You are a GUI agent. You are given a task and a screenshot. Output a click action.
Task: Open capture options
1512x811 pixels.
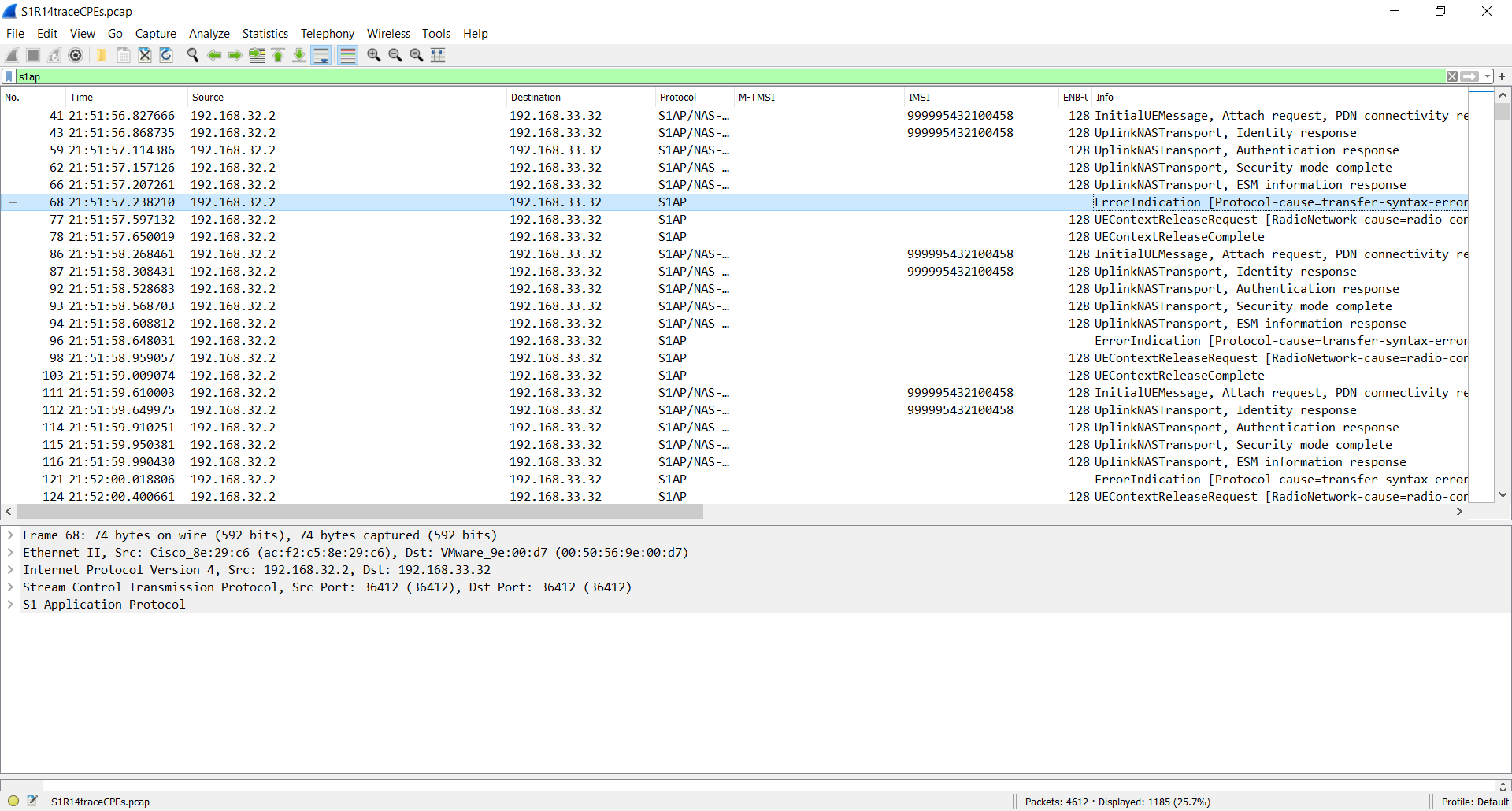point(76,55)
